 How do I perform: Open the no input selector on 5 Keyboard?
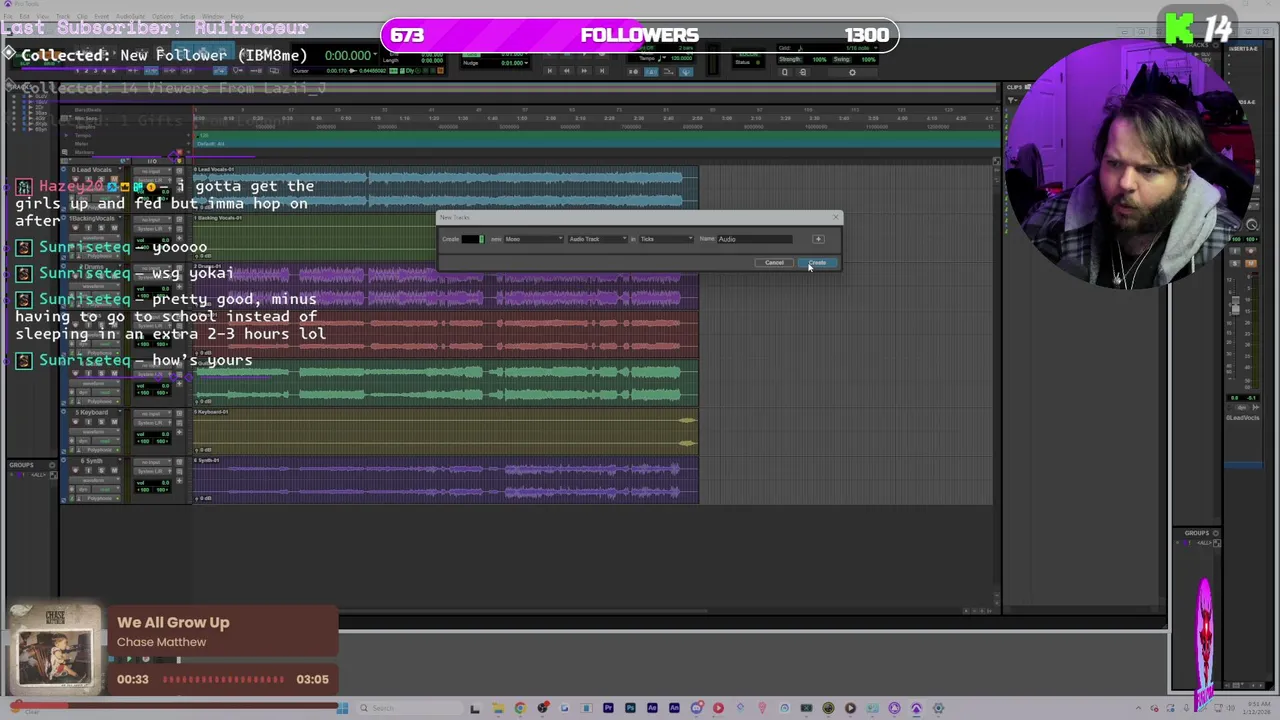point(152,414)
